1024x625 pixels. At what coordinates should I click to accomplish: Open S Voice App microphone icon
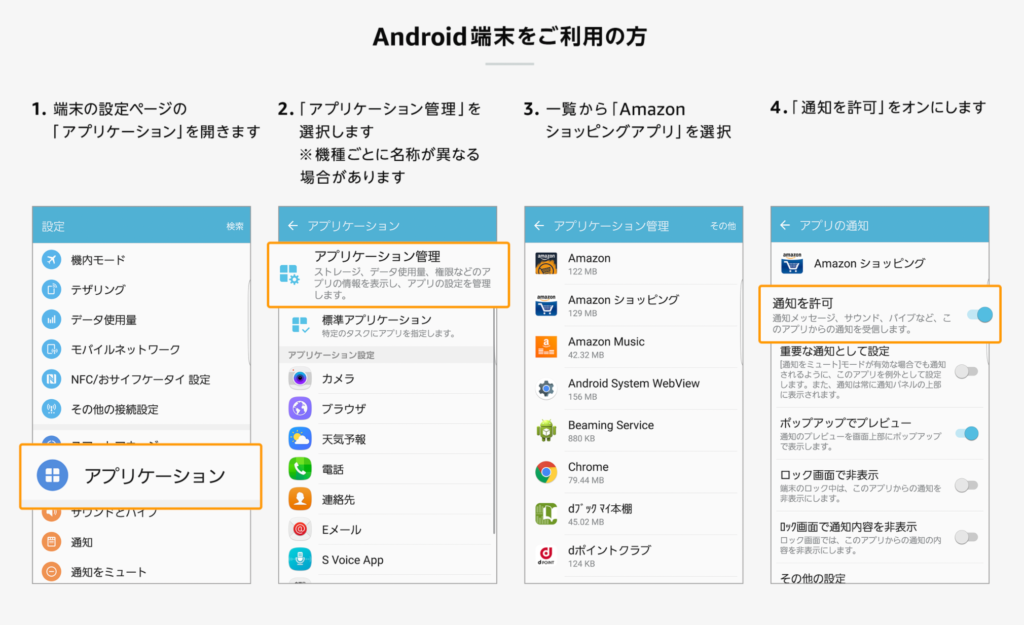300,559
